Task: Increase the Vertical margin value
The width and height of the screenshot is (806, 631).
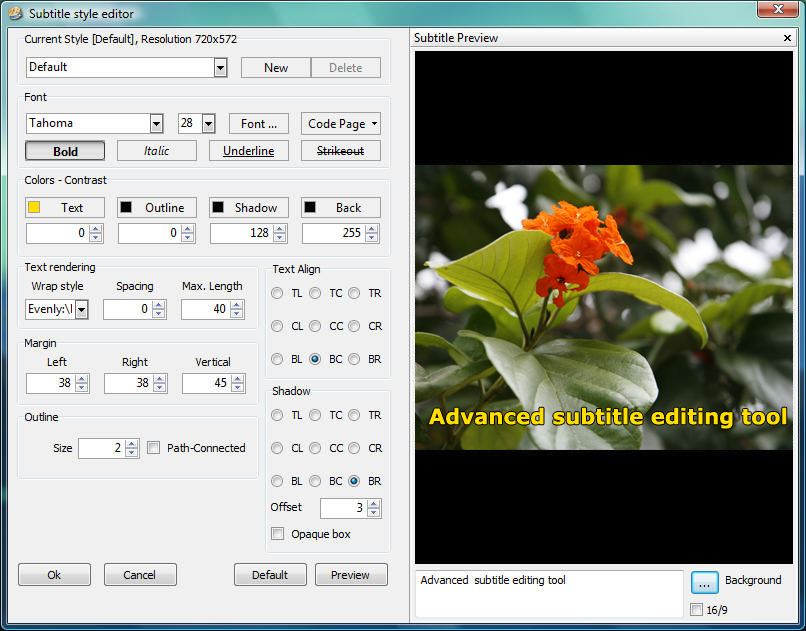Action: (x=237, y=379)
